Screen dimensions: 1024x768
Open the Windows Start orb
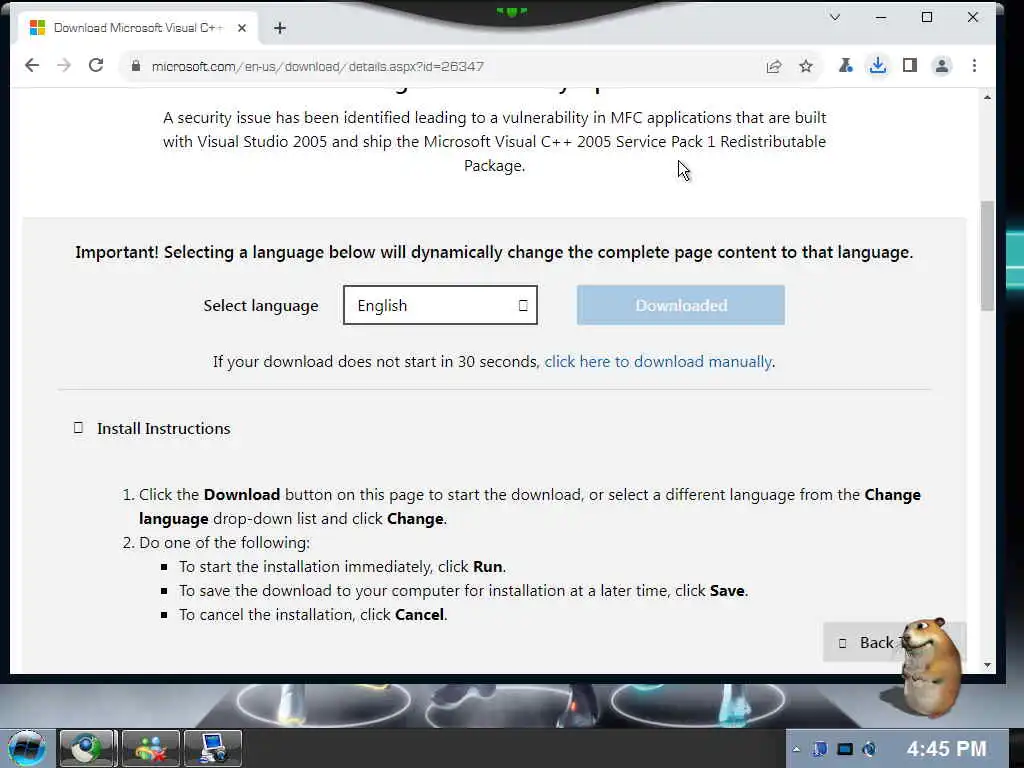[26, 748]
